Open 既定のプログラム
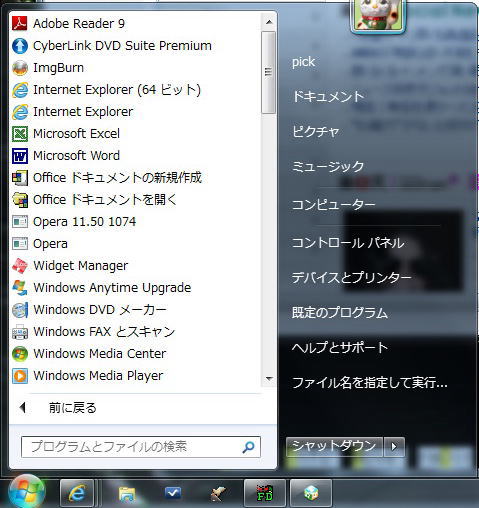This screenshot has width=479, height=508. pos(340,313)
